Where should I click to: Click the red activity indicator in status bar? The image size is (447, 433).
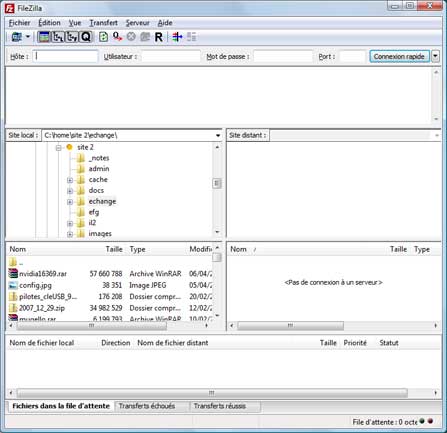point(430,421)
